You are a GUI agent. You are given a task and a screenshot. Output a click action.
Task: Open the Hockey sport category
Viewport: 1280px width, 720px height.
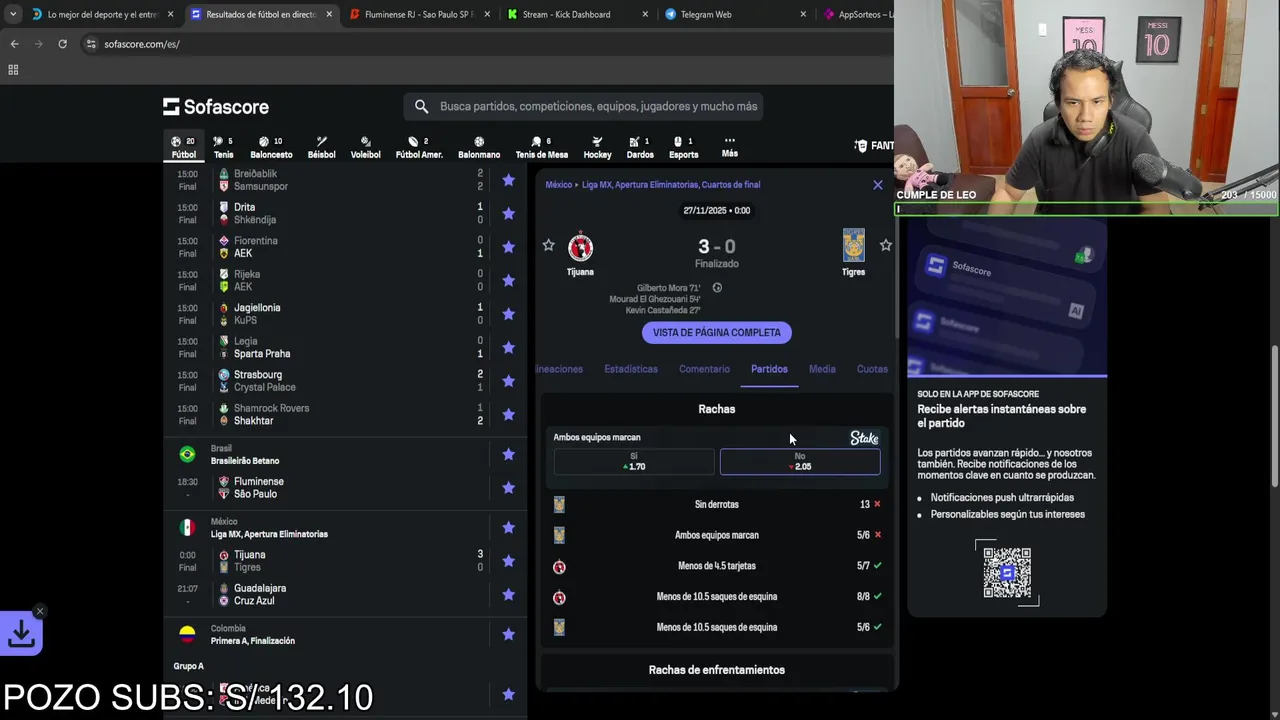[597, 147]
